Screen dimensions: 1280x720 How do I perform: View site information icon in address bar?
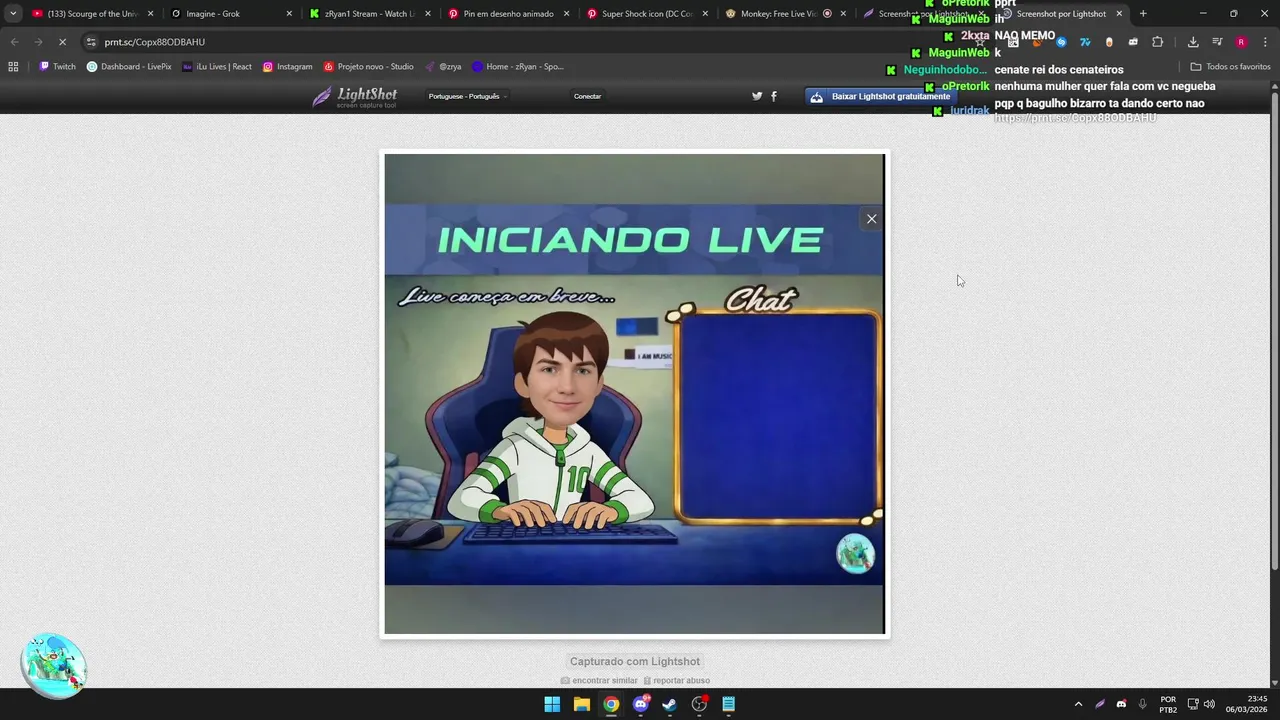(91, 42)
